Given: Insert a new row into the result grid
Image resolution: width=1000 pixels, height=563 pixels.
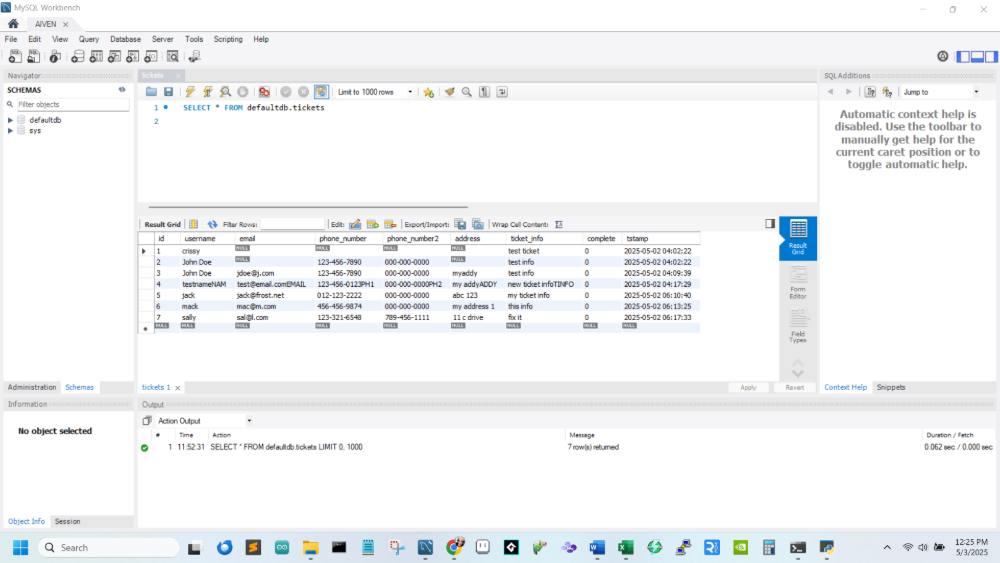Looking at the screenshot, I should click(x=373, y=224).
